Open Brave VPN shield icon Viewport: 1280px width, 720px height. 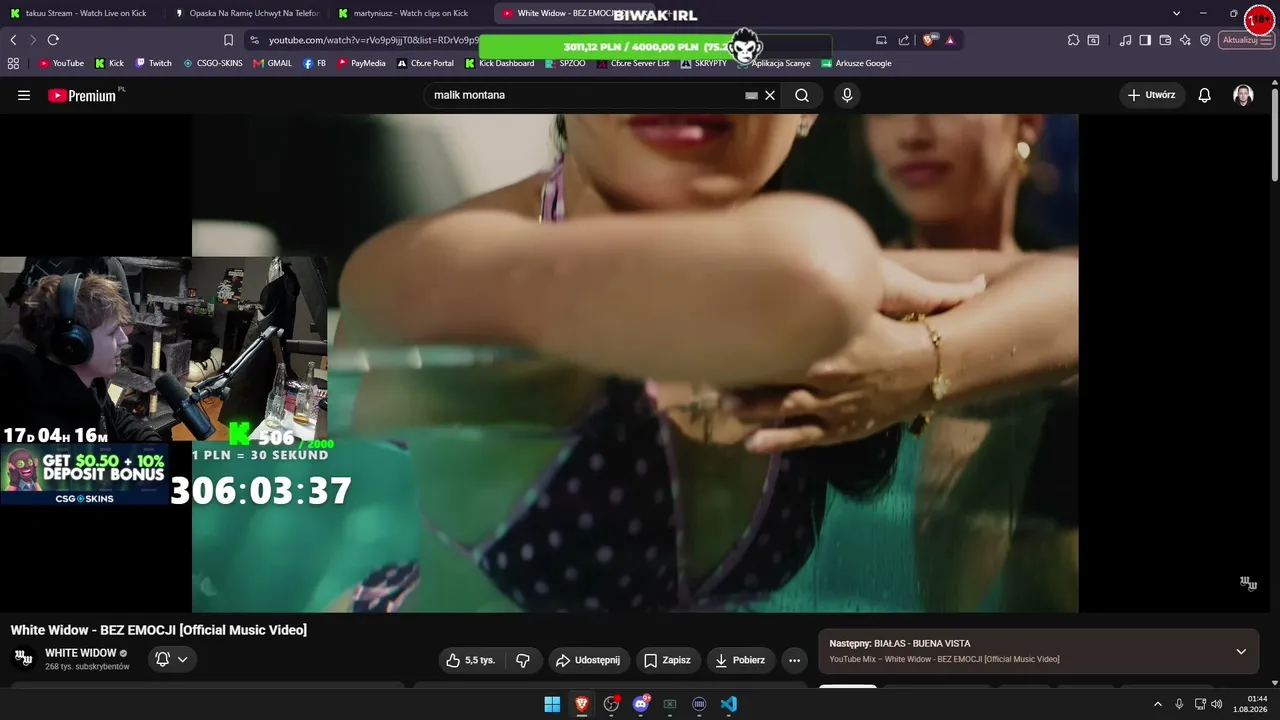pos(1205,40)
